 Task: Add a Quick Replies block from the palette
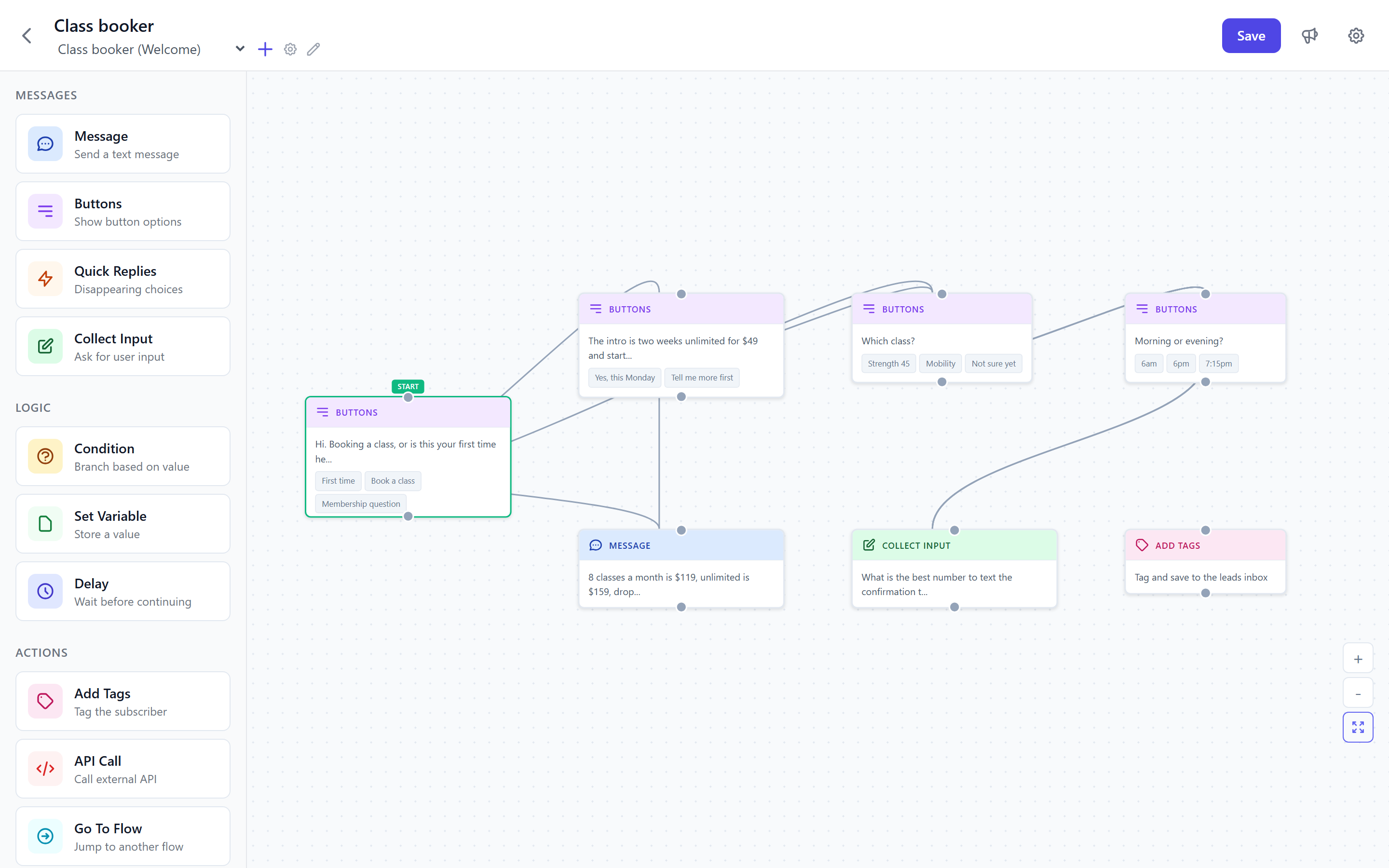pyautogui.click(x=123, y=279)
